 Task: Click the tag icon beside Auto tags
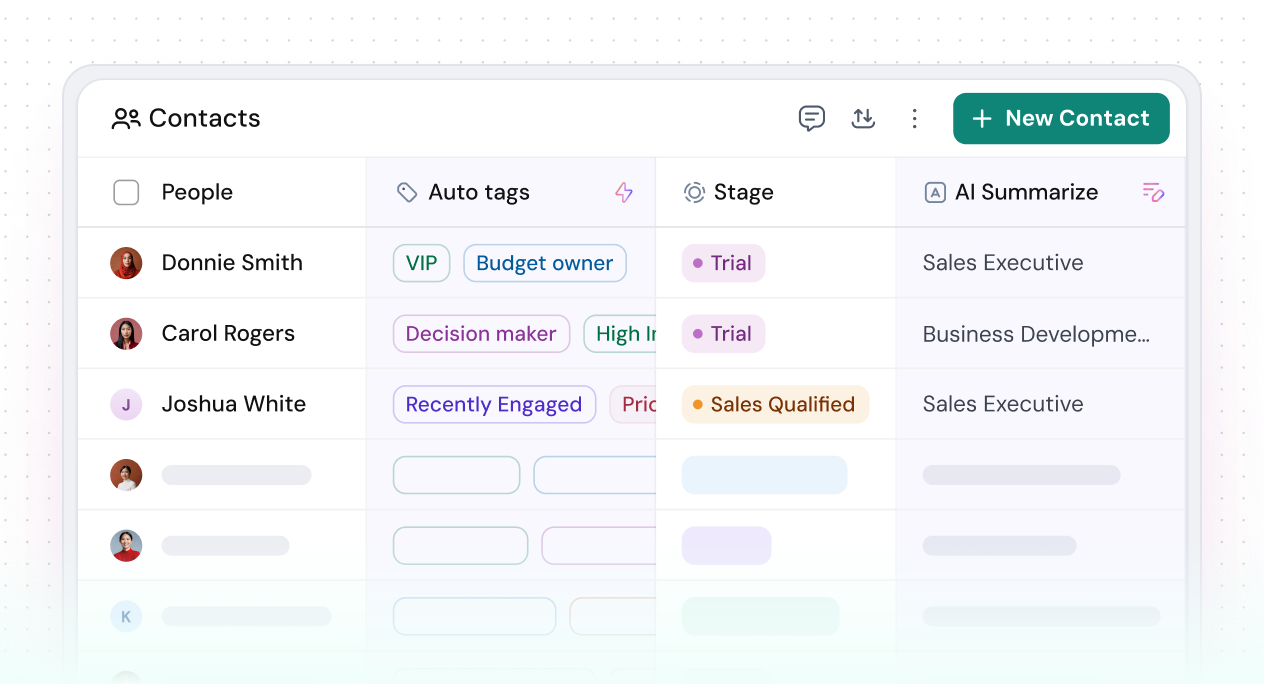[407, 192]
